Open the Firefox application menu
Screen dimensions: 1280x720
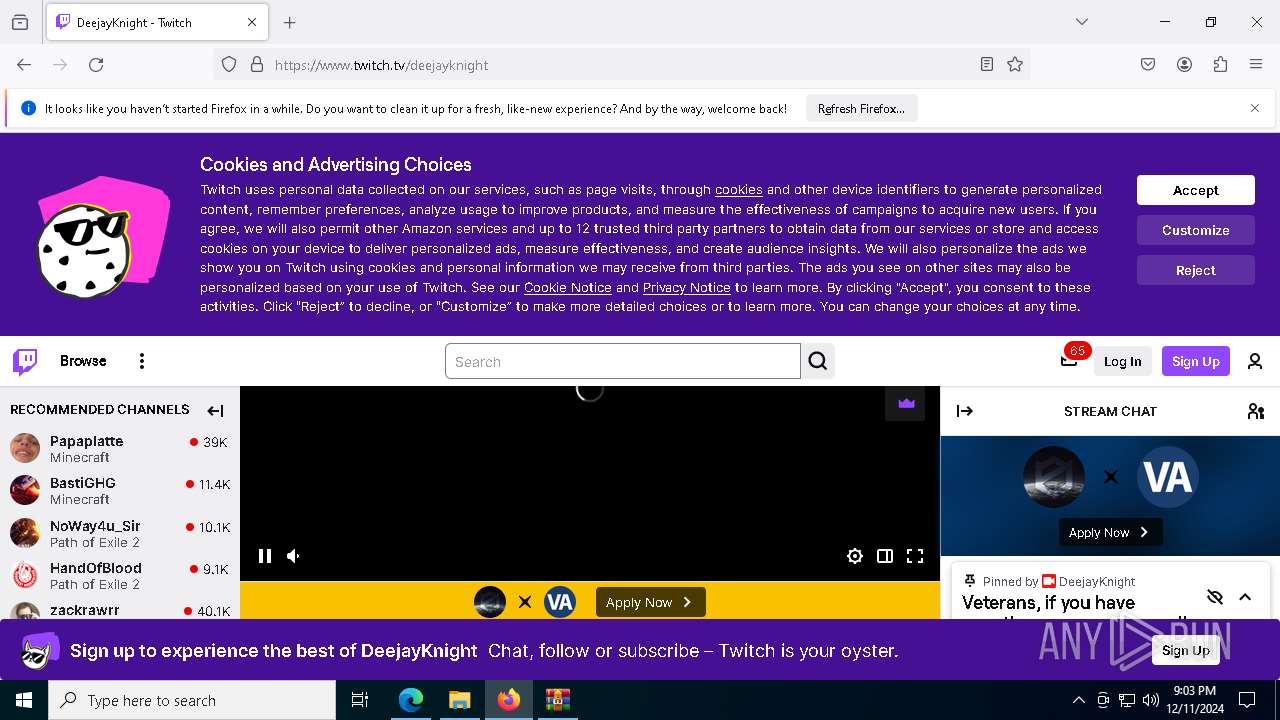[x=1256, y=64]
